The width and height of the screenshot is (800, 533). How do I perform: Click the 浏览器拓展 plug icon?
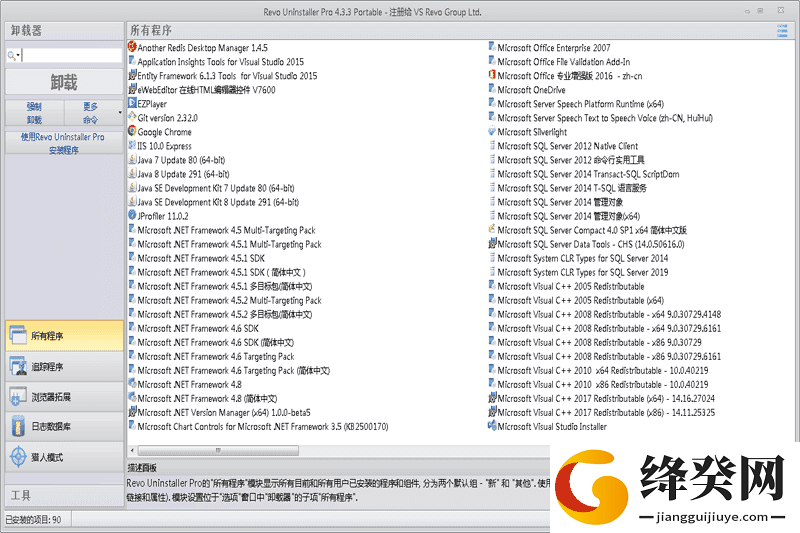[18, 396]
